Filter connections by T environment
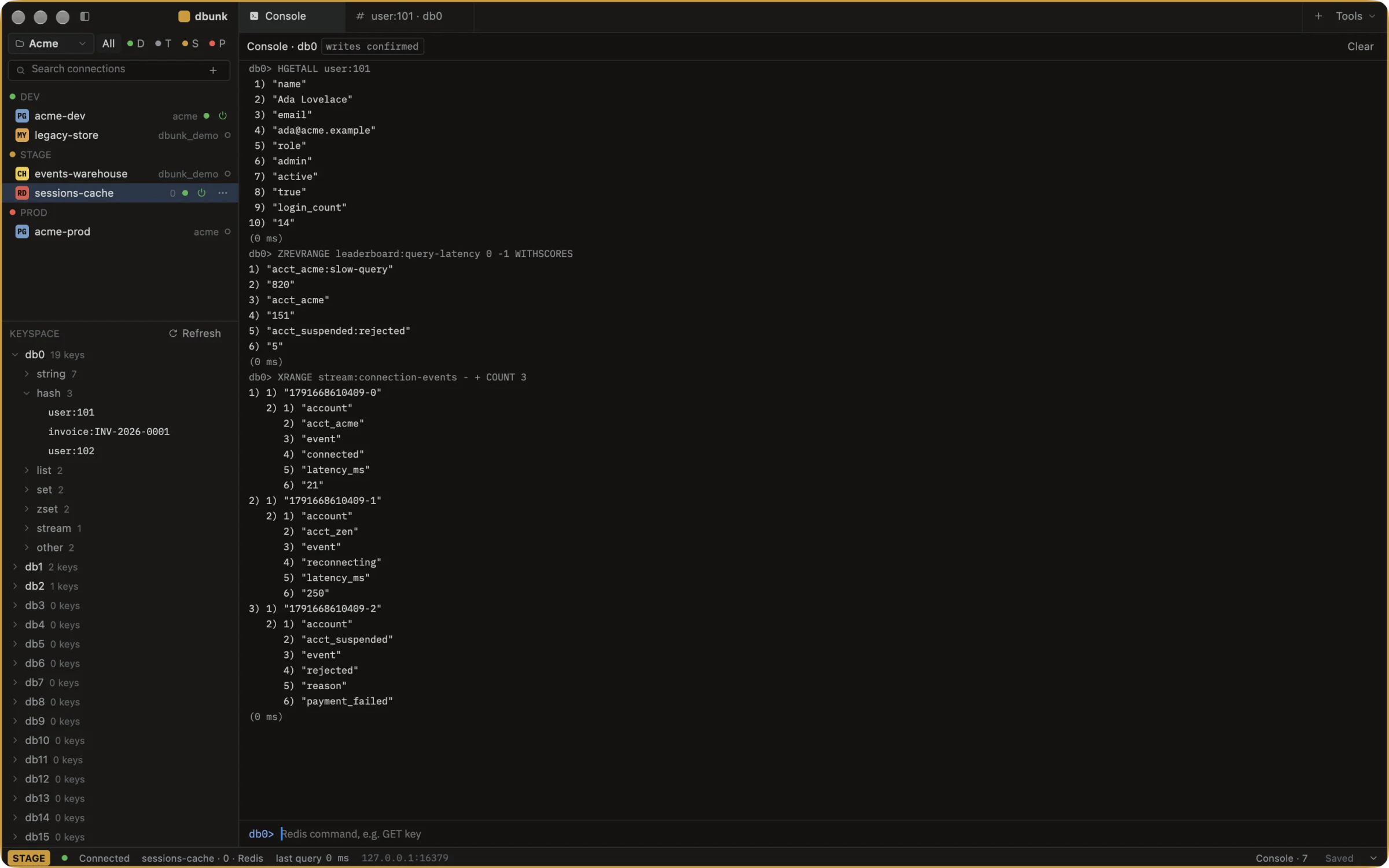 click(163, 43)
